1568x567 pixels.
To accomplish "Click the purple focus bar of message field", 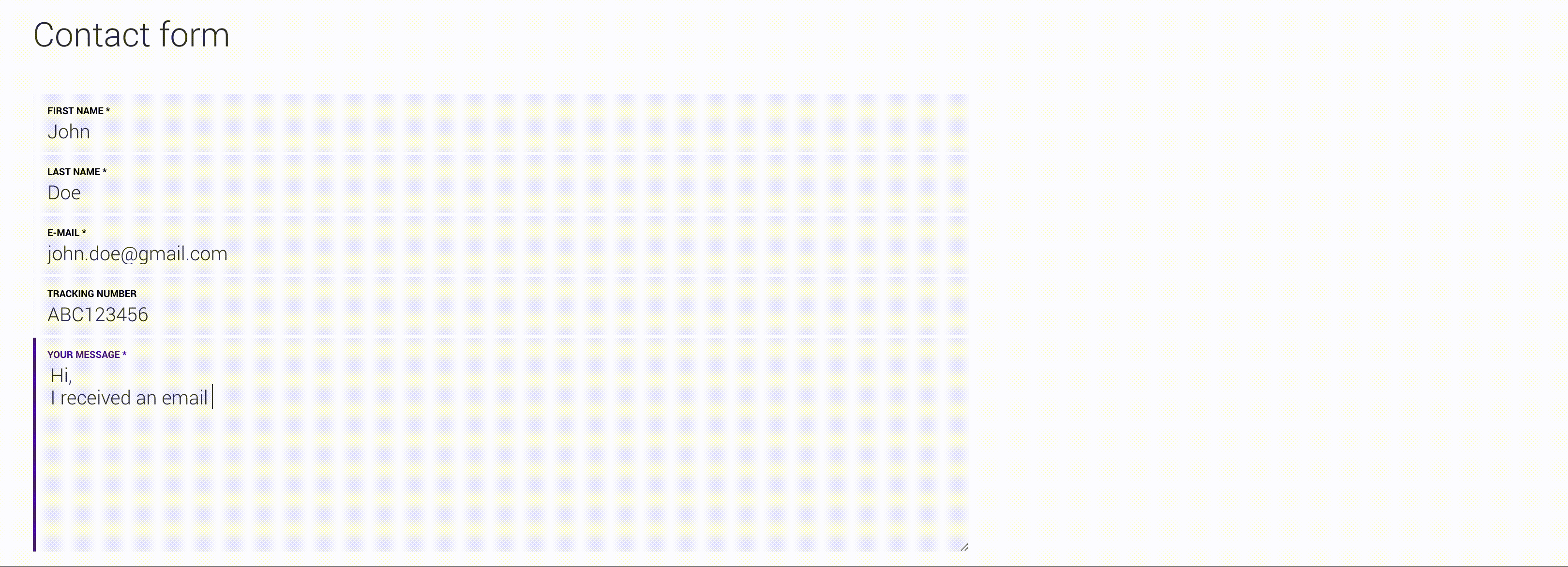I will click(34, 444).
